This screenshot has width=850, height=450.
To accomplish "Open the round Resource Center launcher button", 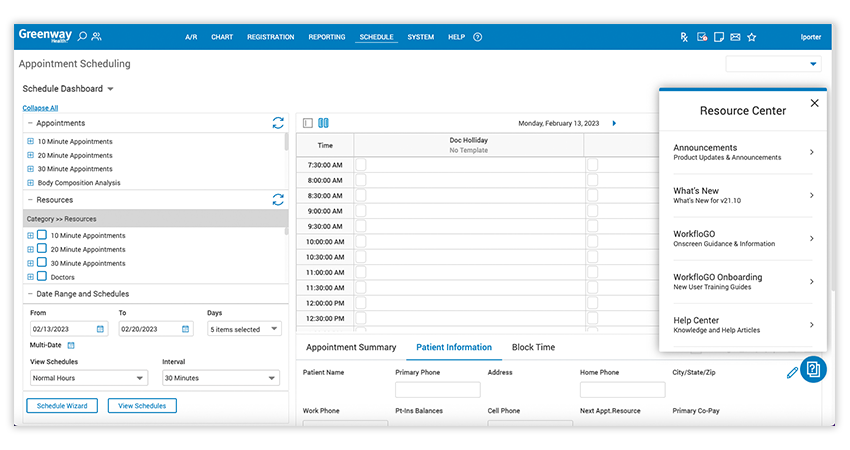I will coord(813,369).
